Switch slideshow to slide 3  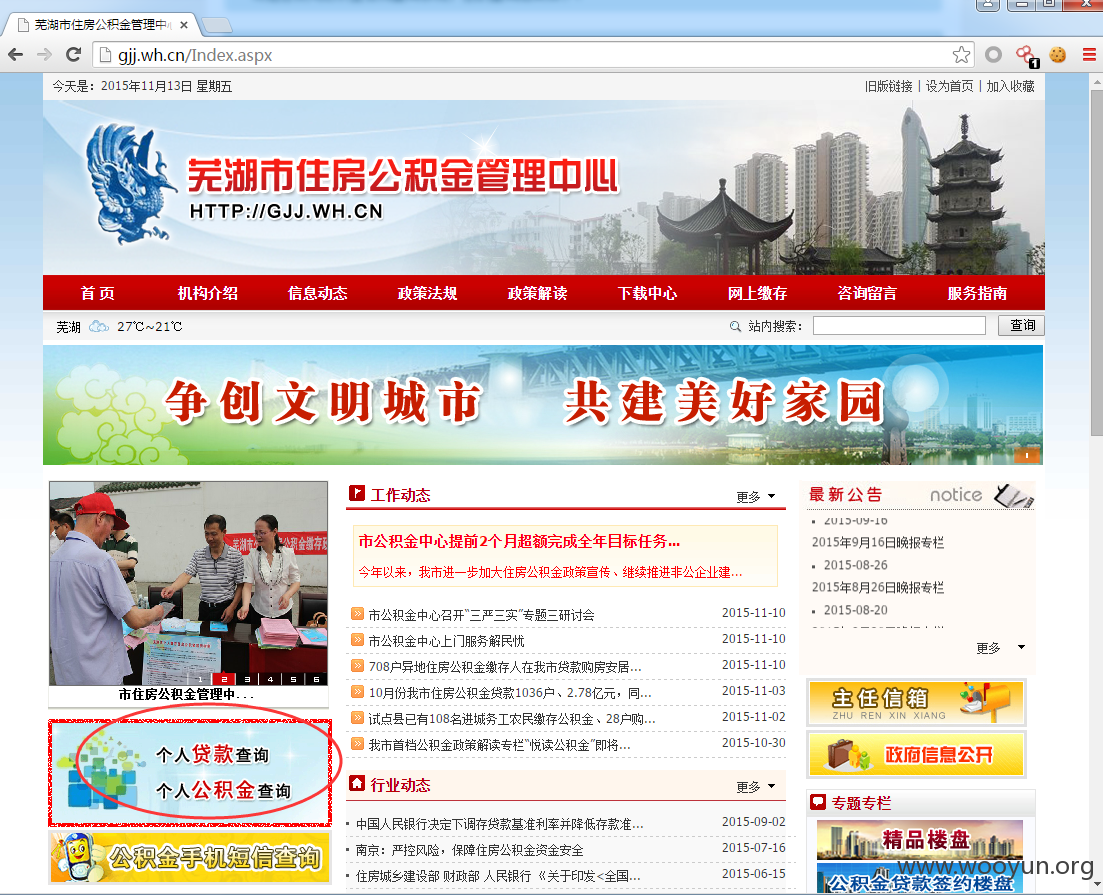point(247,679)
